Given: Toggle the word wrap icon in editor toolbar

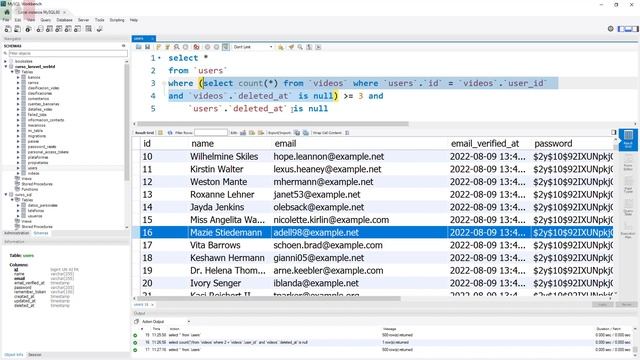Looking at the screenshot, I should [x=318, y=47].
